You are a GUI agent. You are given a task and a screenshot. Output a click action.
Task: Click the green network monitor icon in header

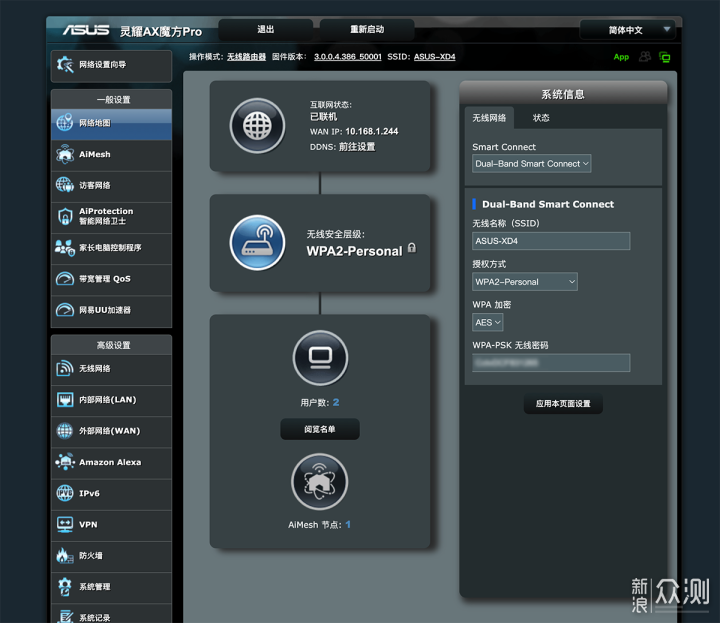click(664, 57)
